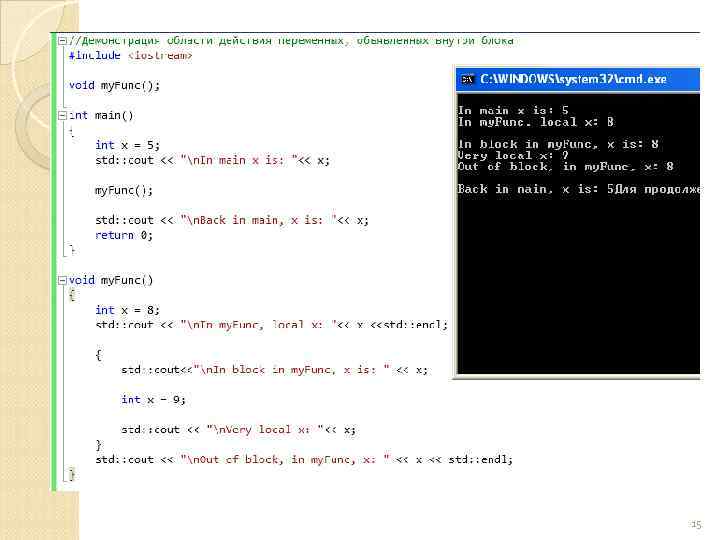Click the Russian comment line at top of code

pos(291,41)
